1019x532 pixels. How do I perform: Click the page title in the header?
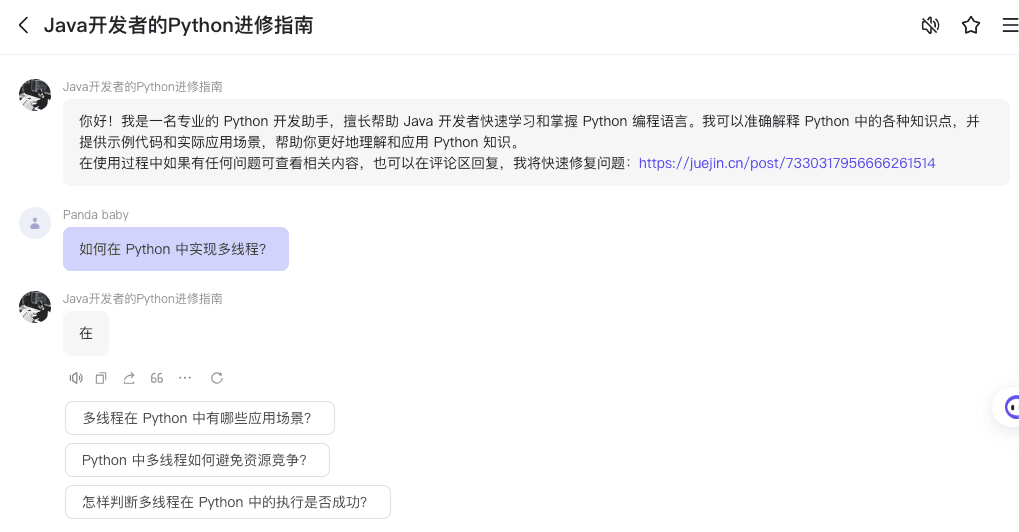[x=178, y=26]
